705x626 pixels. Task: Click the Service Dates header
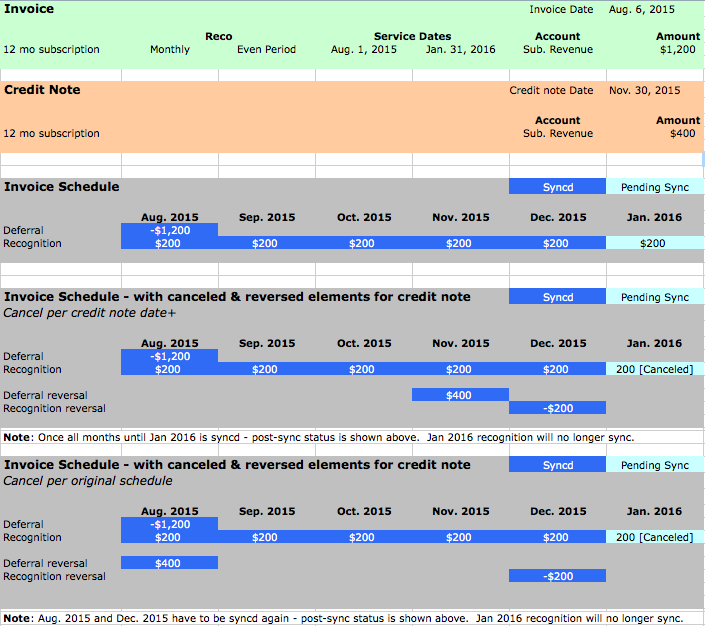tap(412, 36)
